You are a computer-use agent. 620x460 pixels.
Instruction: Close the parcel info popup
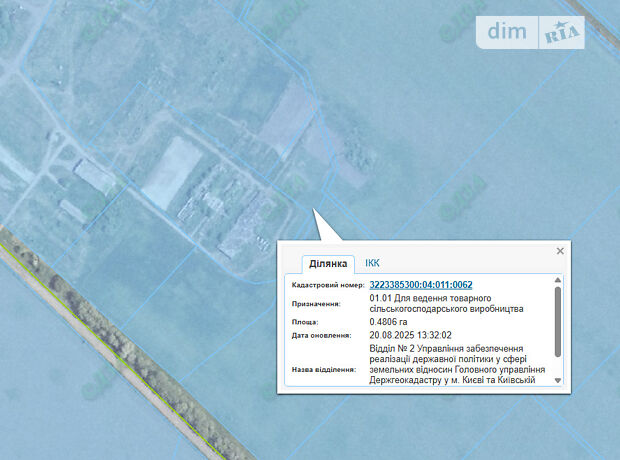coord(560,251)
